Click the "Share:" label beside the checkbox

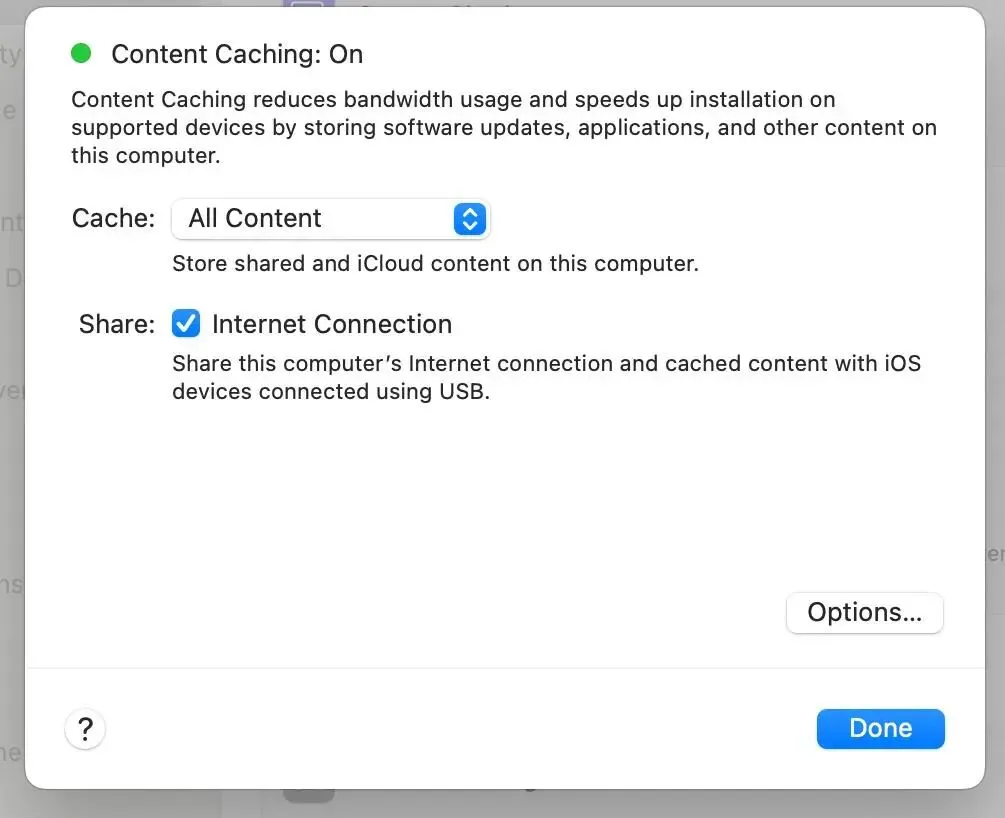coord(117,324)
